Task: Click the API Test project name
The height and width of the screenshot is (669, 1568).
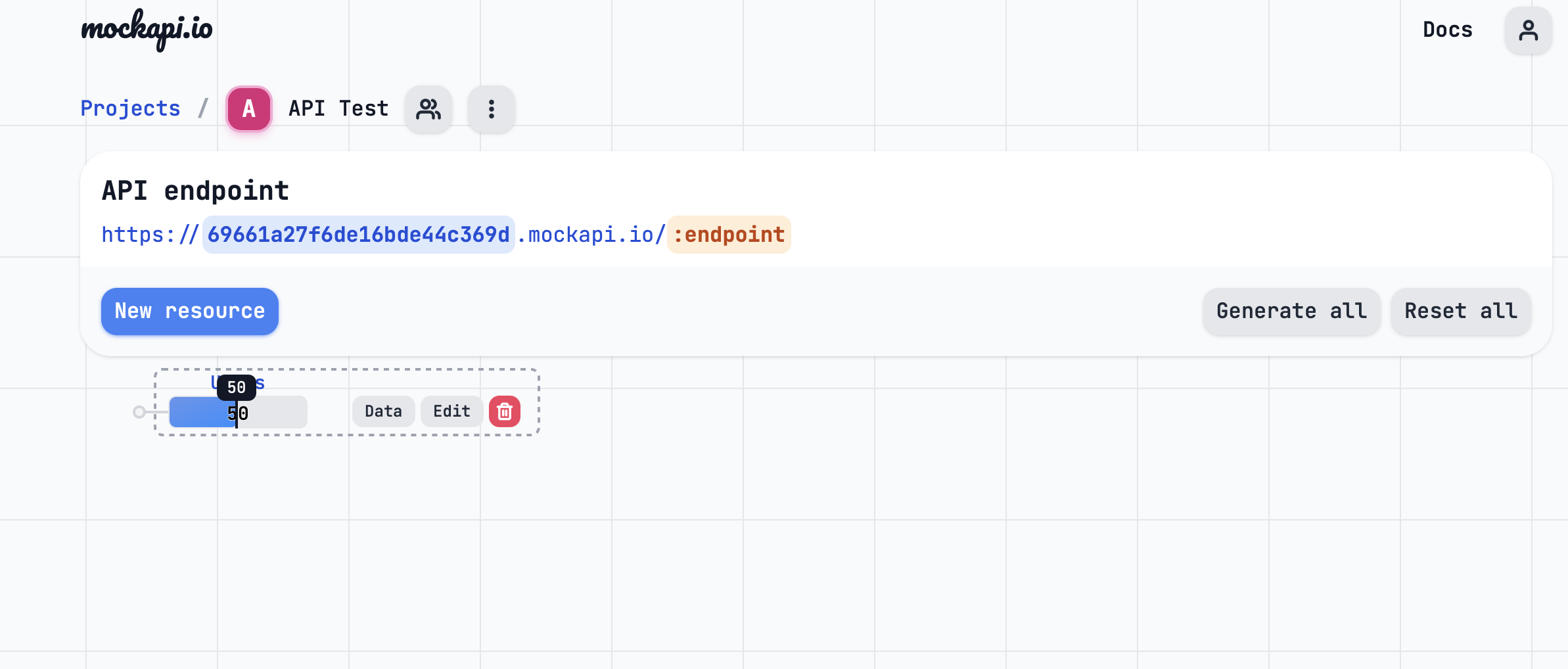Action: 338,108
